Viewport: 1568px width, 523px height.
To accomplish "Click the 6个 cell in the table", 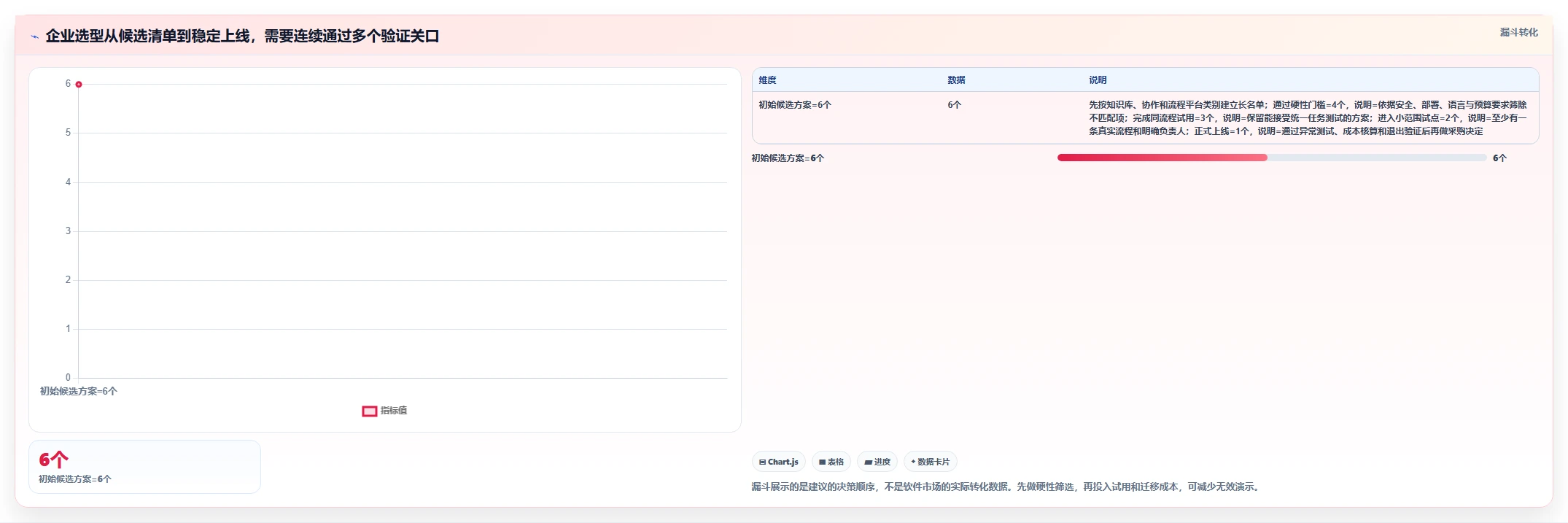I will pos(954,105).
